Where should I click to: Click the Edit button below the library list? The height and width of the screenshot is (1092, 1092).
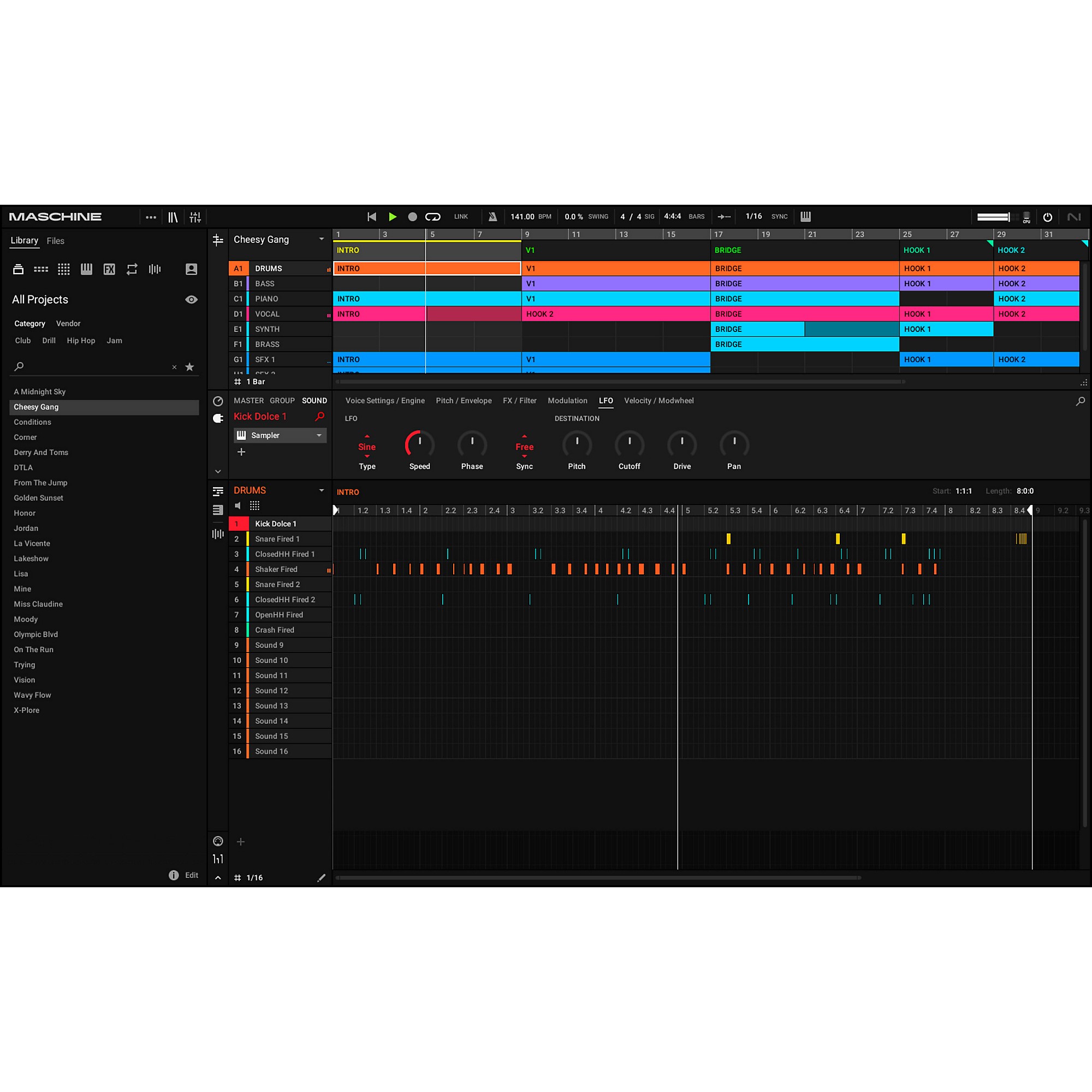point(192,875)
